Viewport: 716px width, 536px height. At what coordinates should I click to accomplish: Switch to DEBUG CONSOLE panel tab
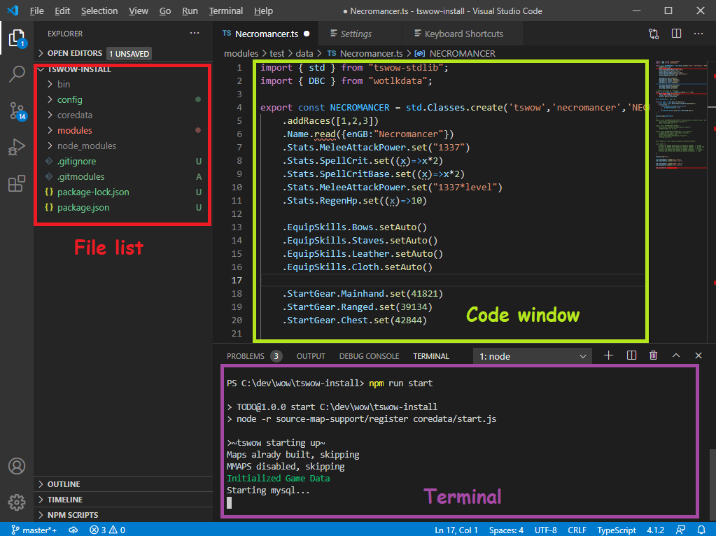(x=368, y=356)
